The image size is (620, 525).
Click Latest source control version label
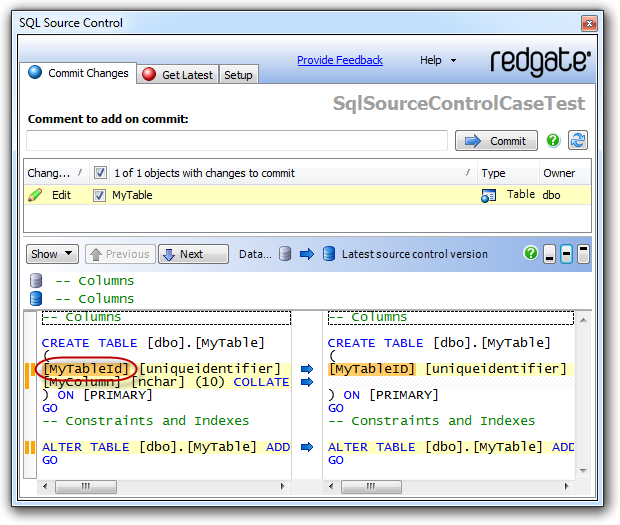click(x=414, y=254)
